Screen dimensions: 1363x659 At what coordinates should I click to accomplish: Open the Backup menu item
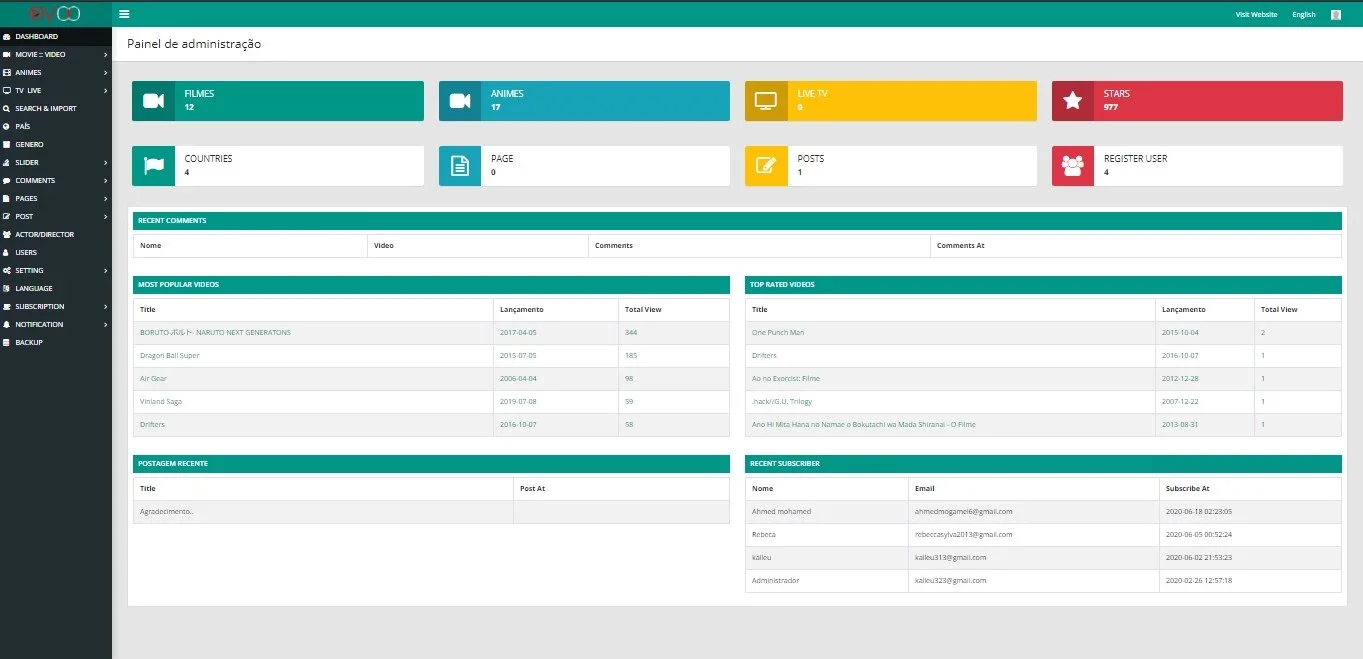(x=56, y=343)
